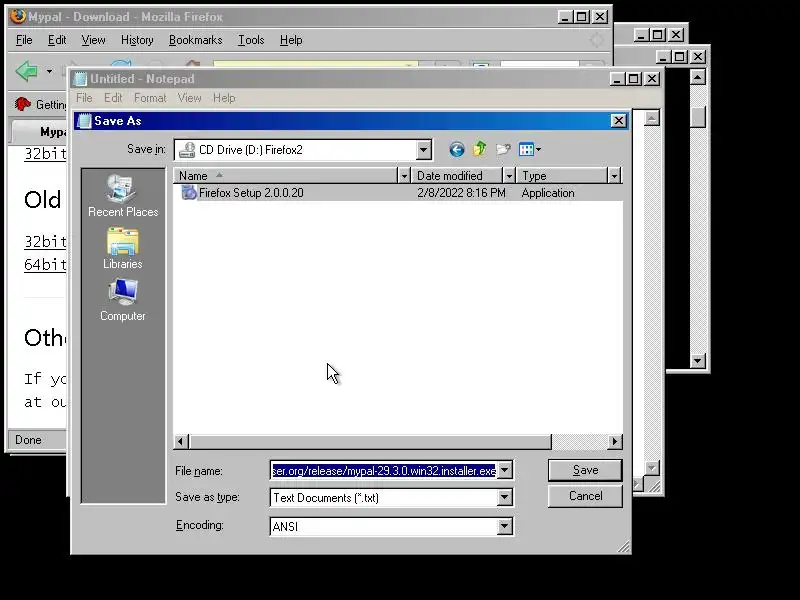Open Firefox Bookmarks menu
Screen dimensions: 800x600
(195, 40)
